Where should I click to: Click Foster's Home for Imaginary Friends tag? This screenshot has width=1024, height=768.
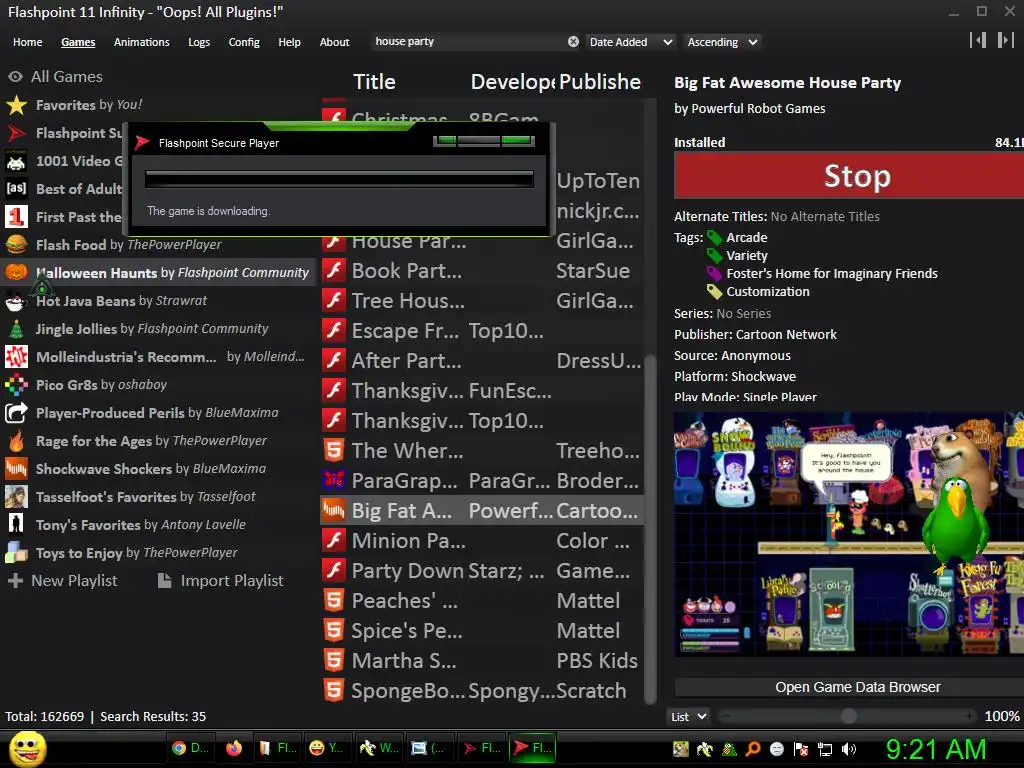coord(832,274)
